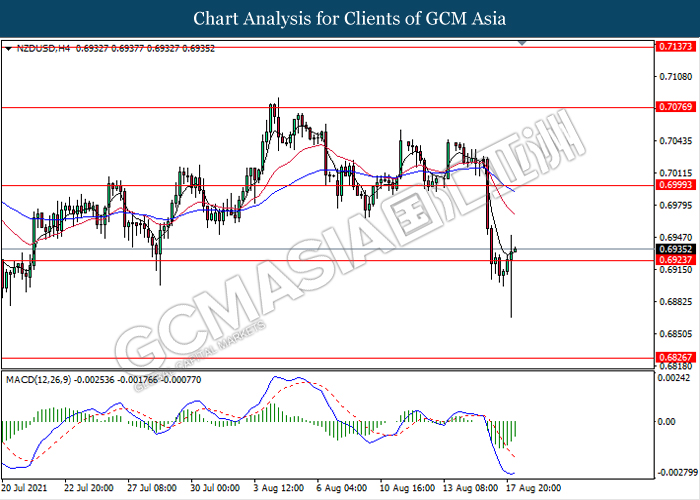Click the black triangle beside NZDUSD,H4
Image resolution: width=700 pixels, height=500 pixels.
(8, 49)
